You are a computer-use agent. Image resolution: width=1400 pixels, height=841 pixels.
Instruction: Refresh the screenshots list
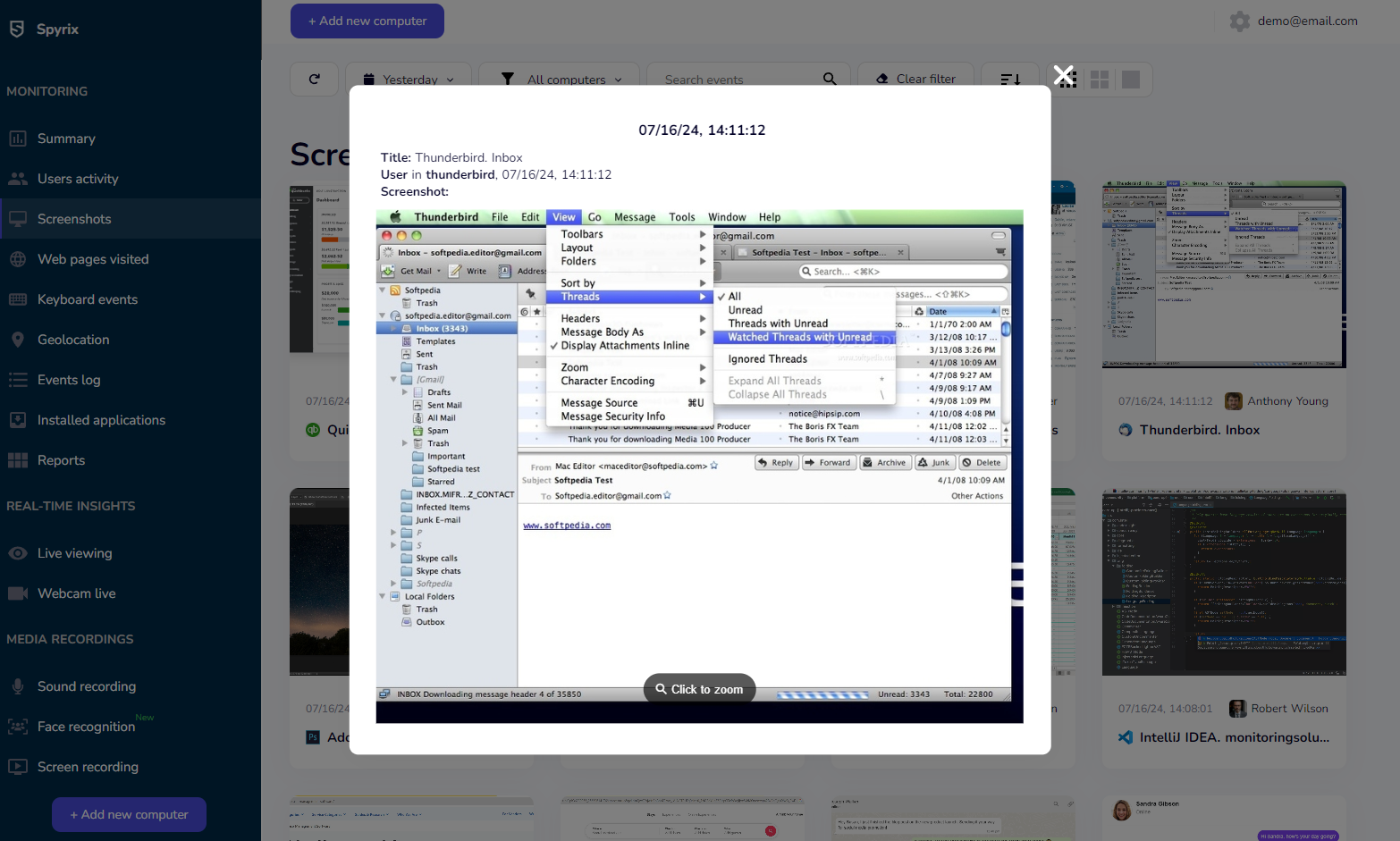(x=314, y=79)
